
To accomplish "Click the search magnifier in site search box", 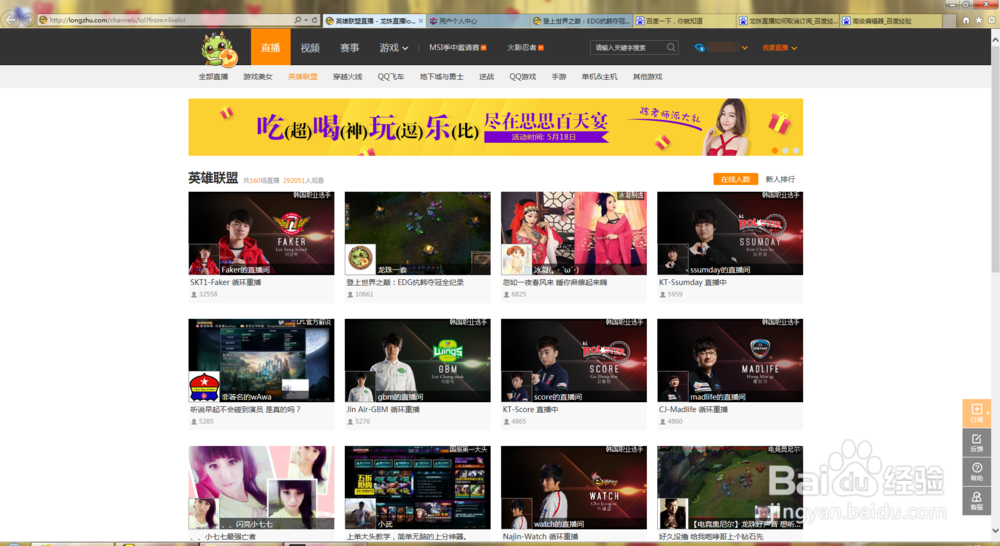I will [x=671, y=47].
